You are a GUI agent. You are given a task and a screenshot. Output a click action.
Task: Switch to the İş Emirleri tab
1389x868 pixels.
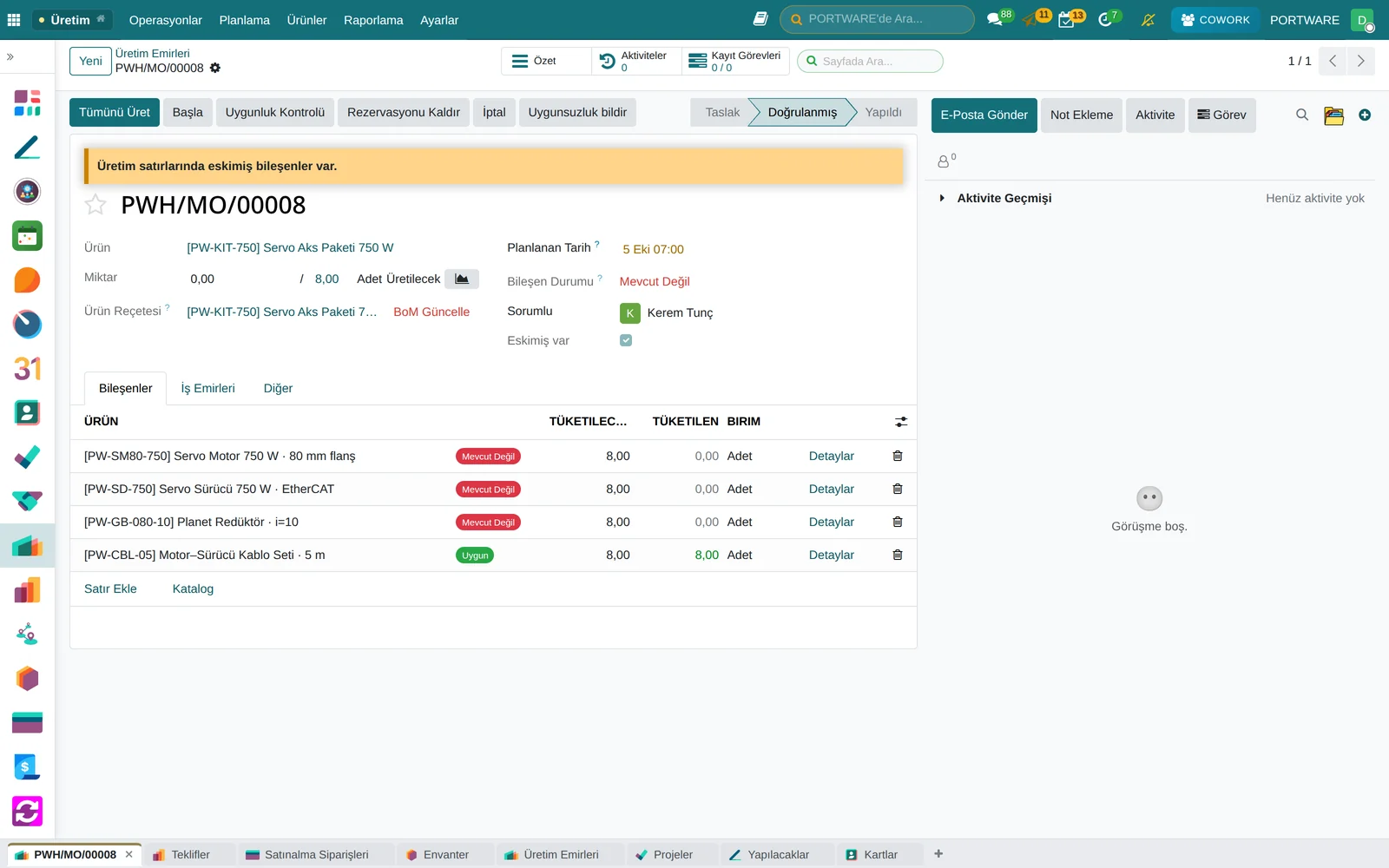(x=207, y=388)
